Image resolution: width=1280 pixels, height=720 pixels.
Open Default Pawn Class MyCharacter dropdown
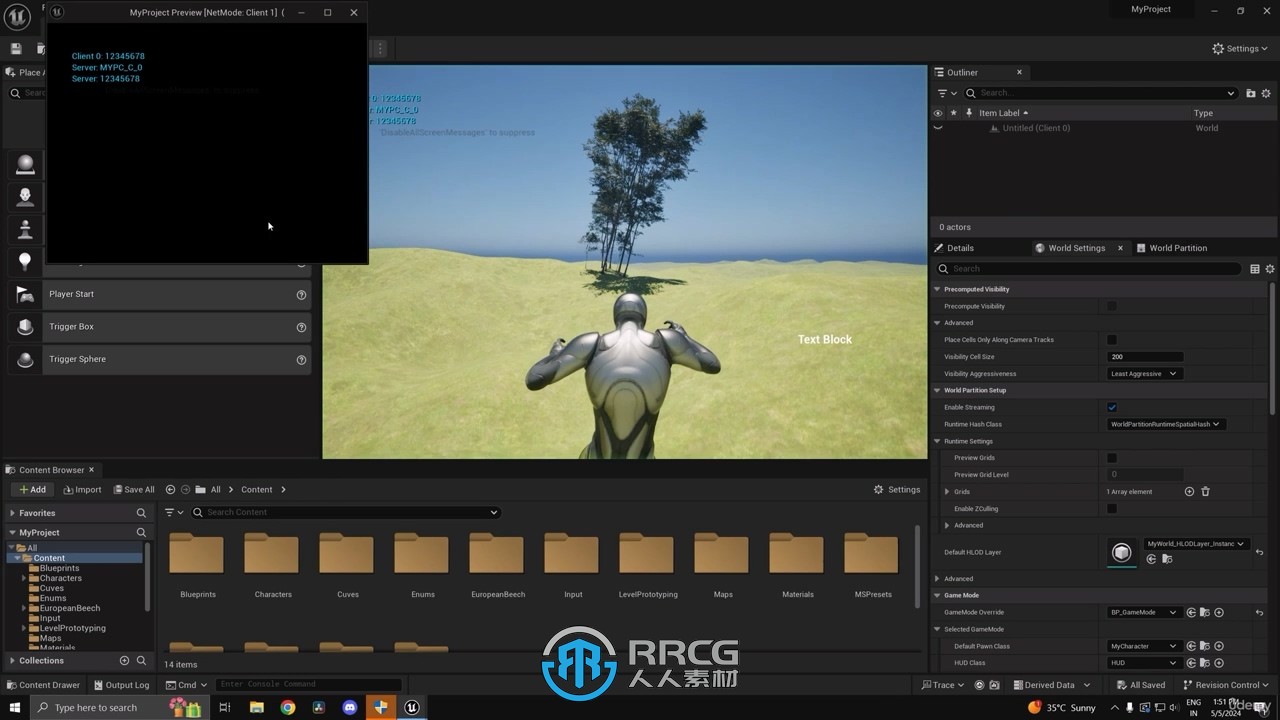1145,646
